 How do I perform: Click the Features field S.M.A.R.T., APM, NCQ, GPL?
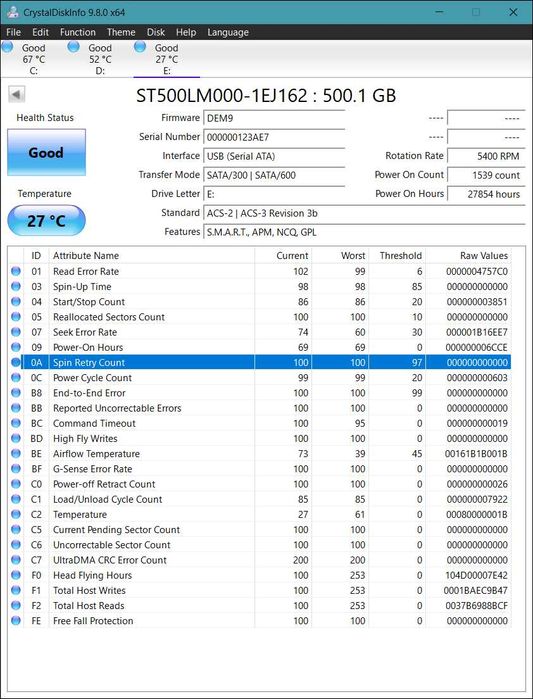click(364, 232)
